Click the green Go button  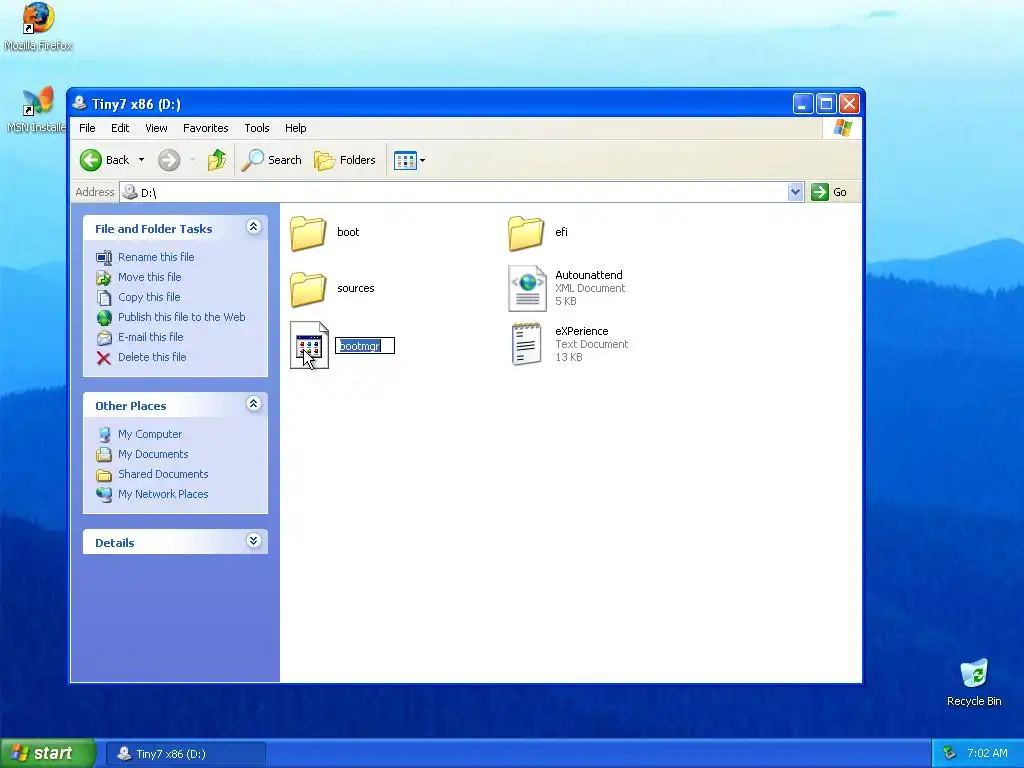[x=829, y=192]
